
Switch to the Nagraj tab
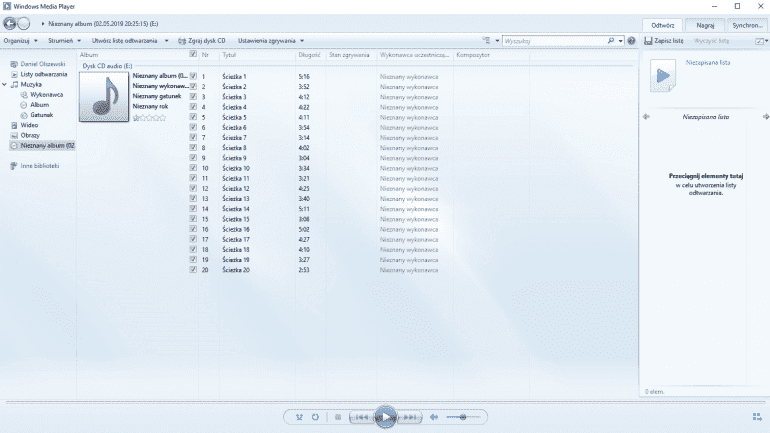(705, 25)
